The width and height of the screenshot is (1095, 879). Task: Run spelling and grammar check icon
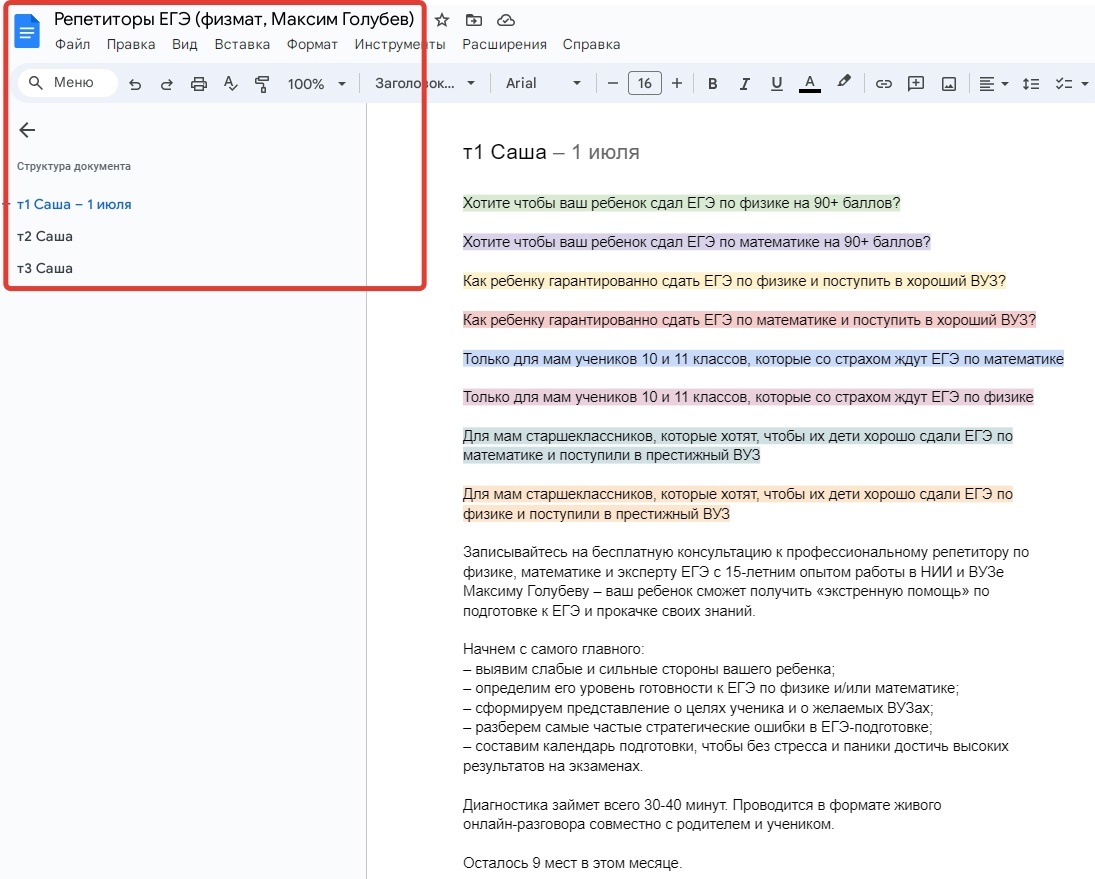click(230, 84)
